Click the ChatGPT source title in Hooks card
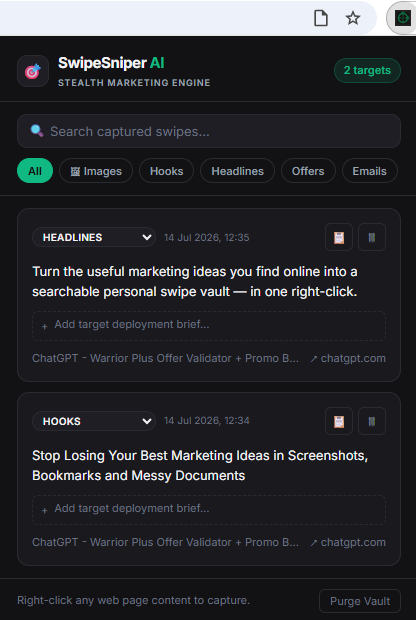The image size is (416, 620). (x=165, y=542)
